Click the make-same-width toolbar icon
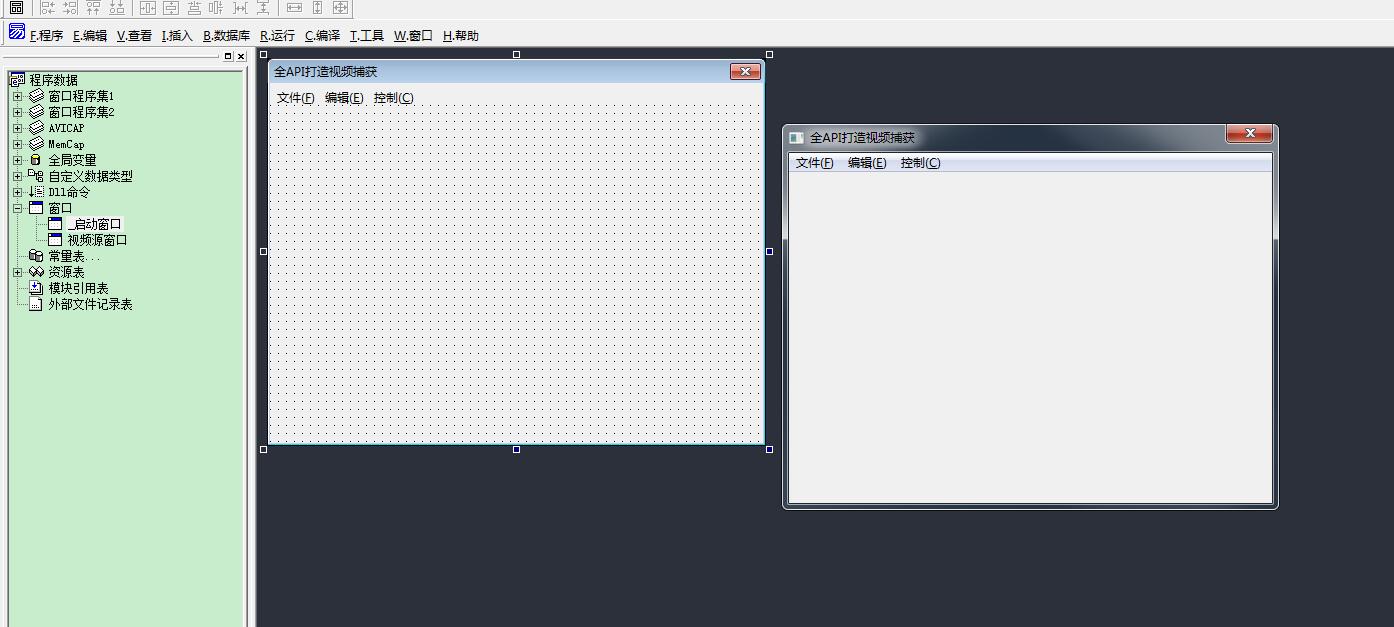Screen dimensions: 1394x627 (294, 8)
